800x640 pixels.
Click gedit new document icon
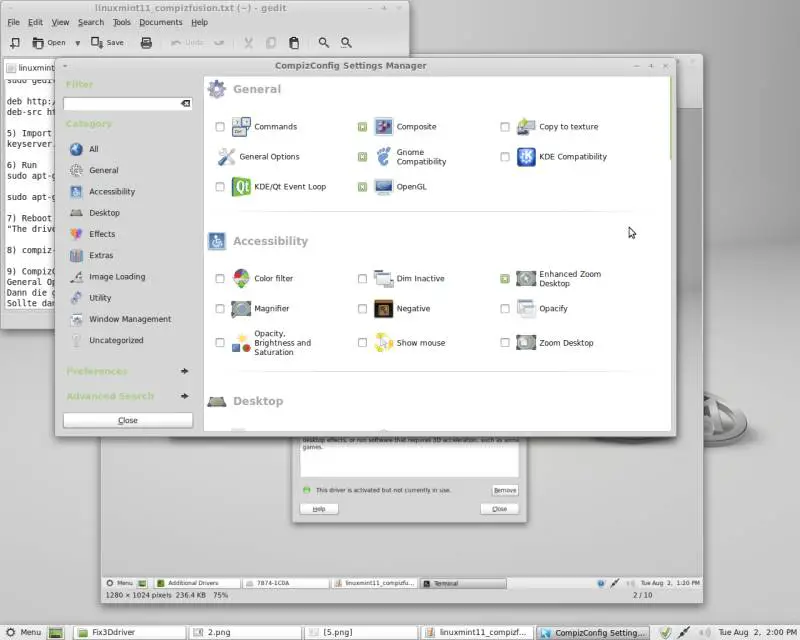(15, 43)
